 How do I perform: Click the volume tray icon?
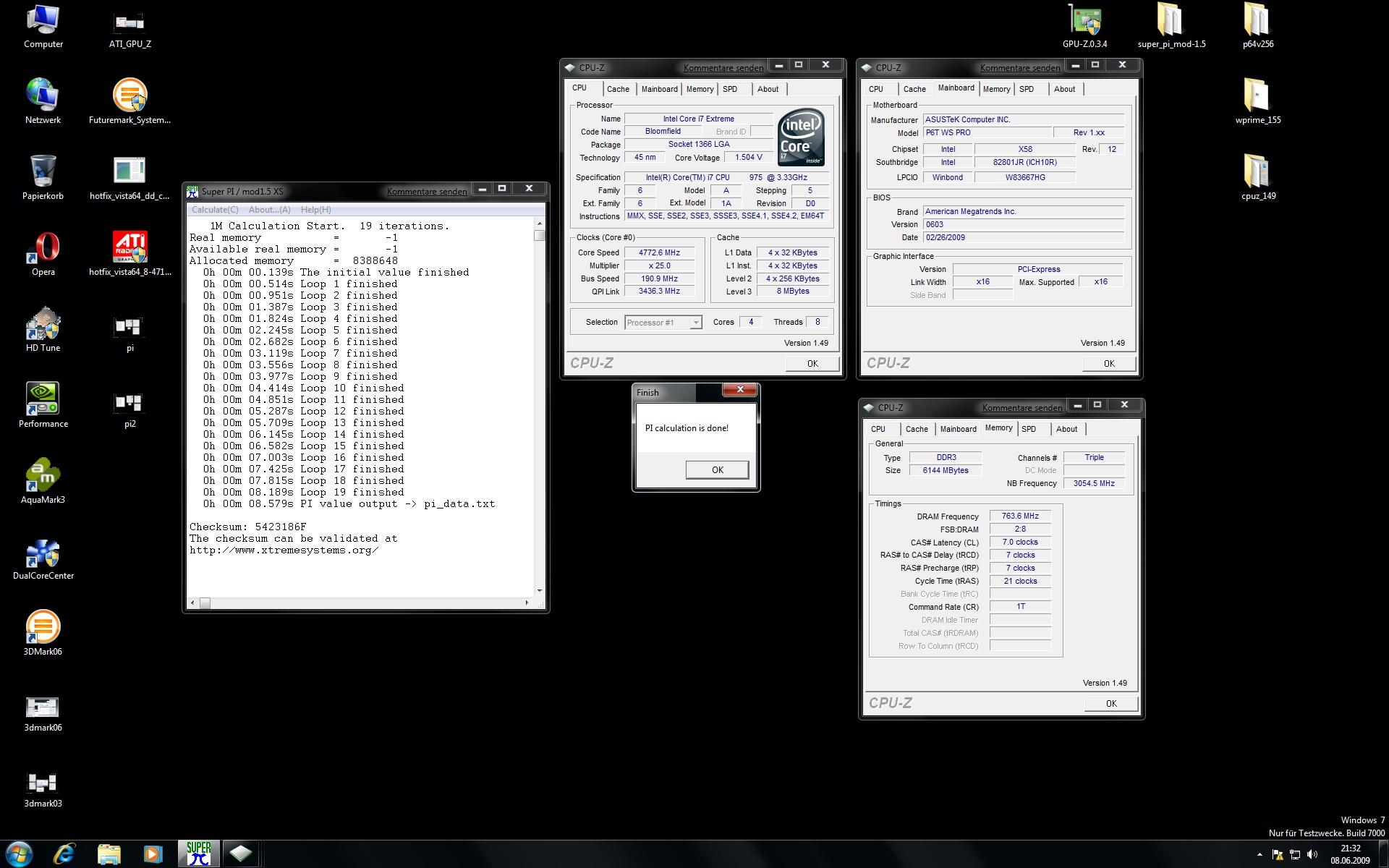1312,854
